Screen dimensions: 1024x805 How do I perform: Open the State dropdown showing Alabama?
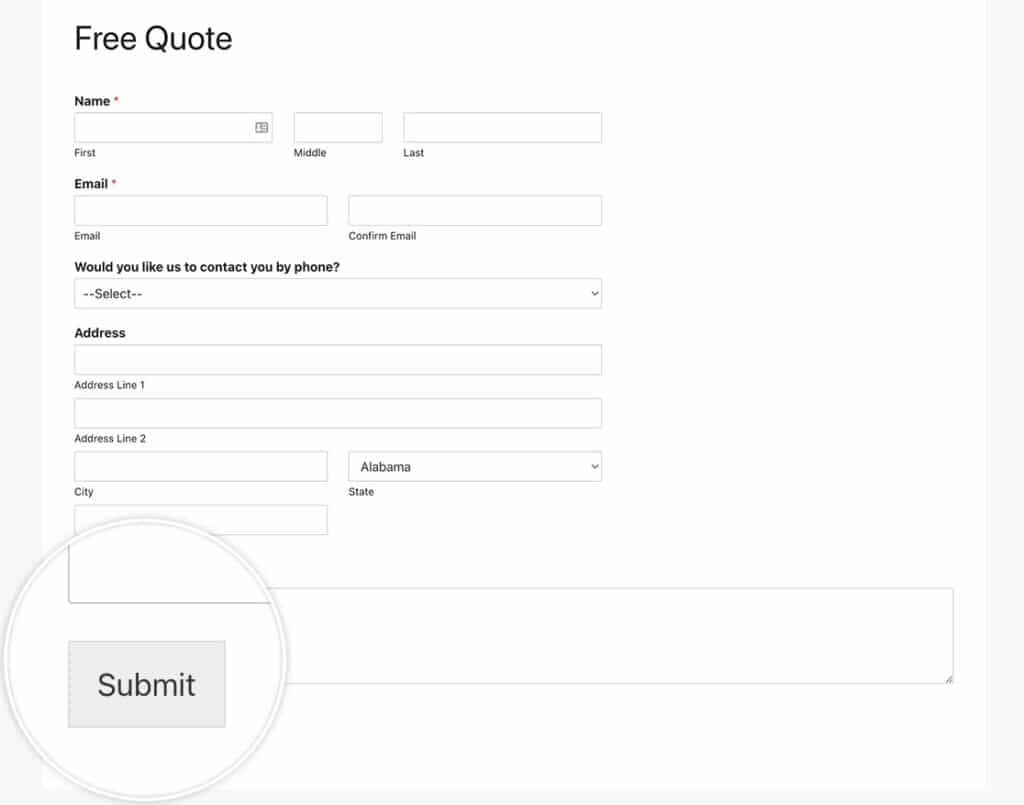(x=475, y=467)
